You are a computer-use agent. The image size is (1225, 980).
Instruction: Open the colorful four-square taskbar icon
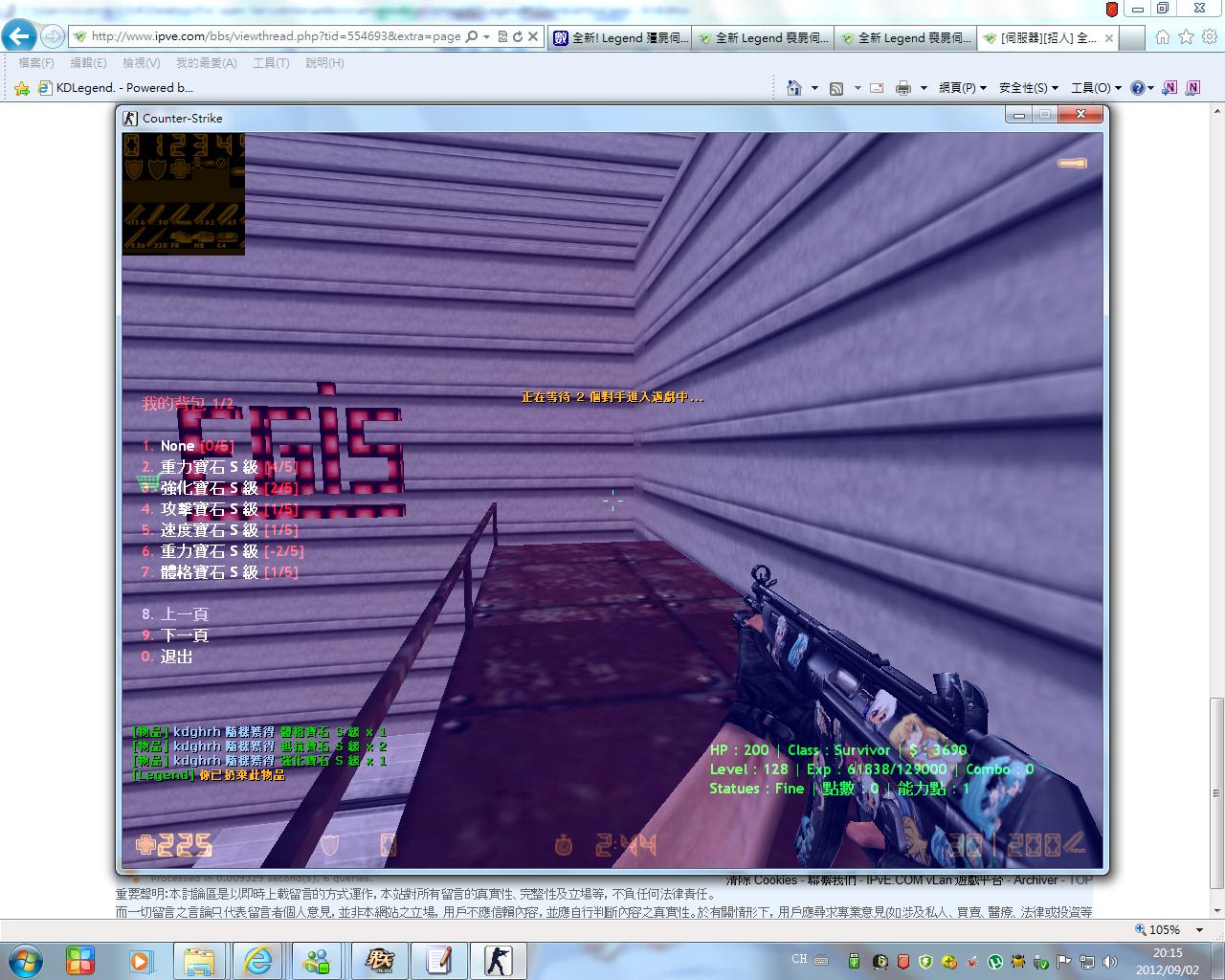80,960
